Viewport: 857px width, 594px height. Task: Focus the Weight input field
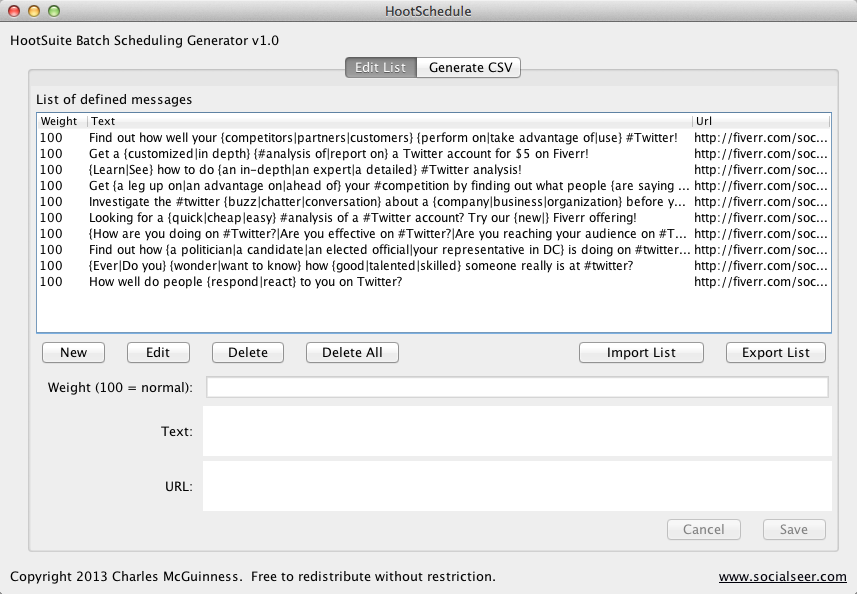point(517,387)
